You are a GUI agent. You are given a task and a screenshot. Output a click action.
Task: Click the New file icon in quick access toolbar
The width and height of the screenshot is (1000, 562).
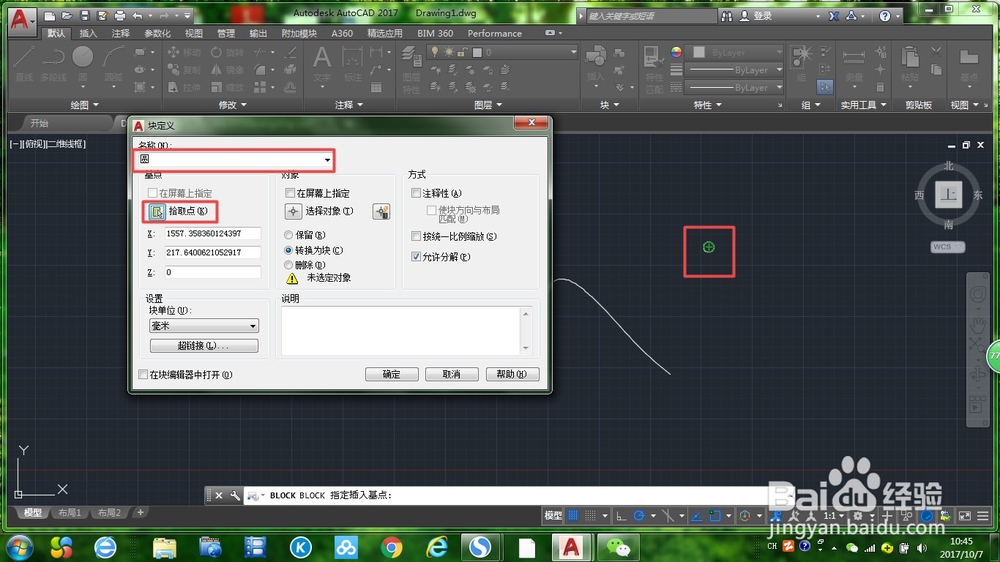50,15
